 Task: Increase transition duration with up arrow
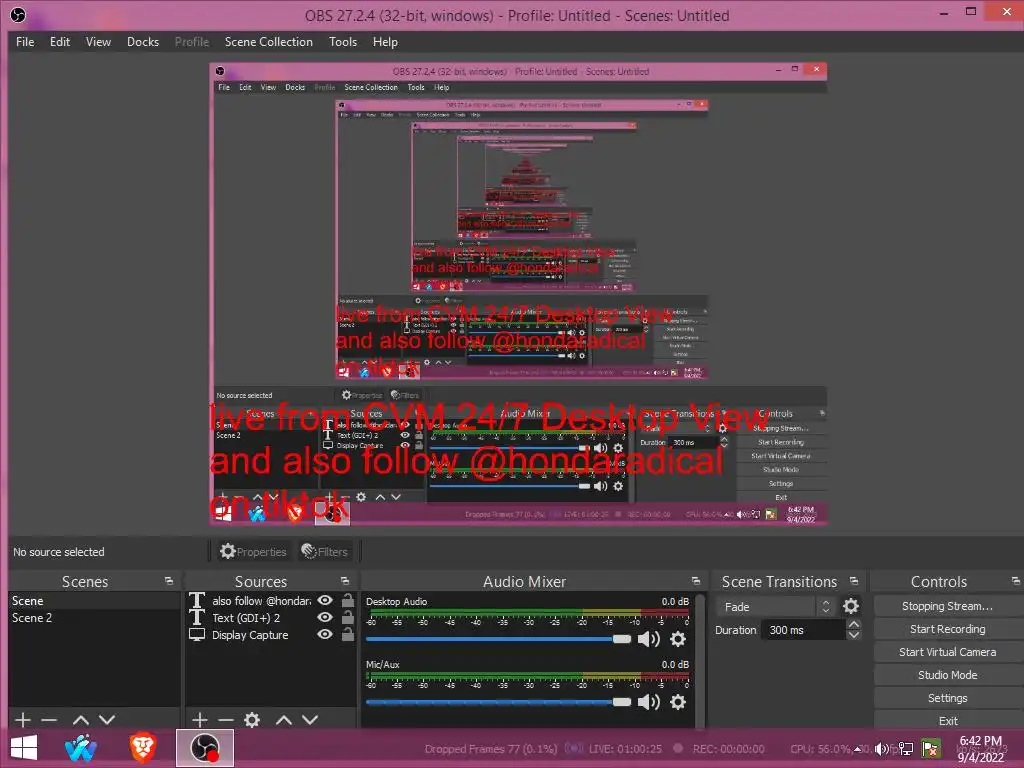pyautogui.click(x=854, y=624)
